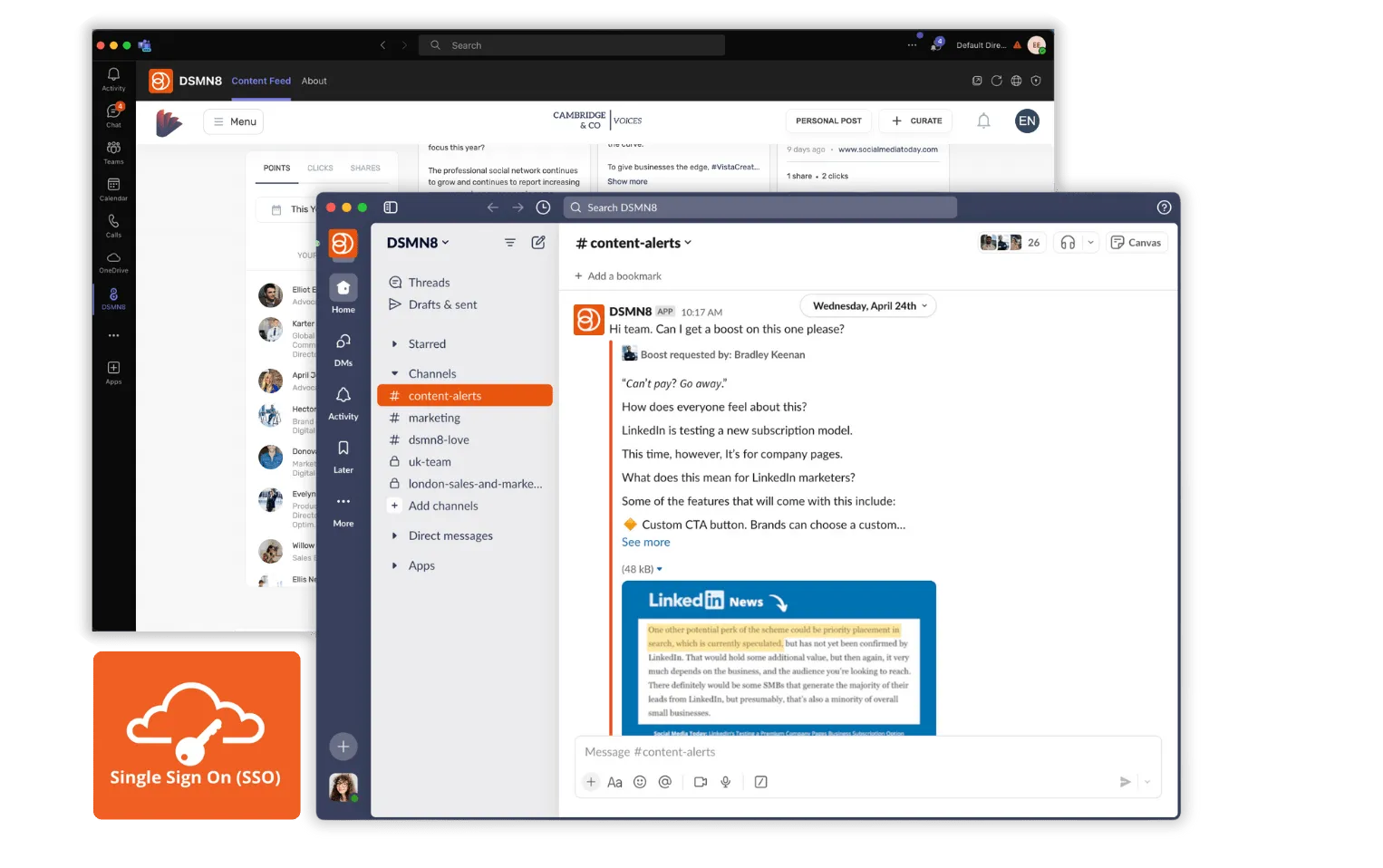
Task: Open Slack history with the clock icon
Action: tap(544, 207)
